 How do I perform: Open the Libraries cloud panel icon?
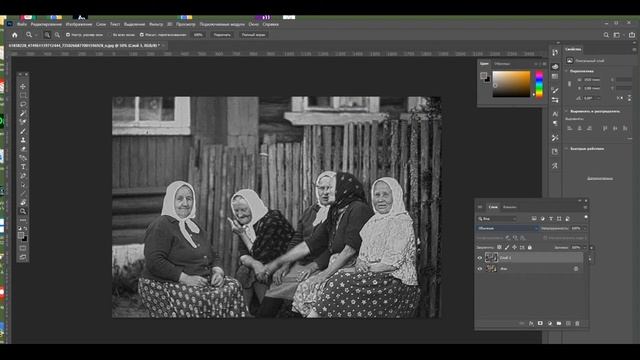click(x=555, y=67)
